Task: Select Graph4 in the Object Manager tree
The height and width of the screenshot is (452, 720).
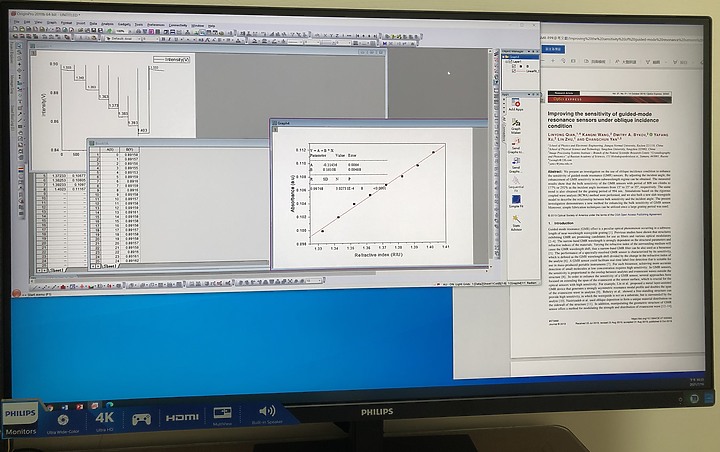Action: [514, 57]
